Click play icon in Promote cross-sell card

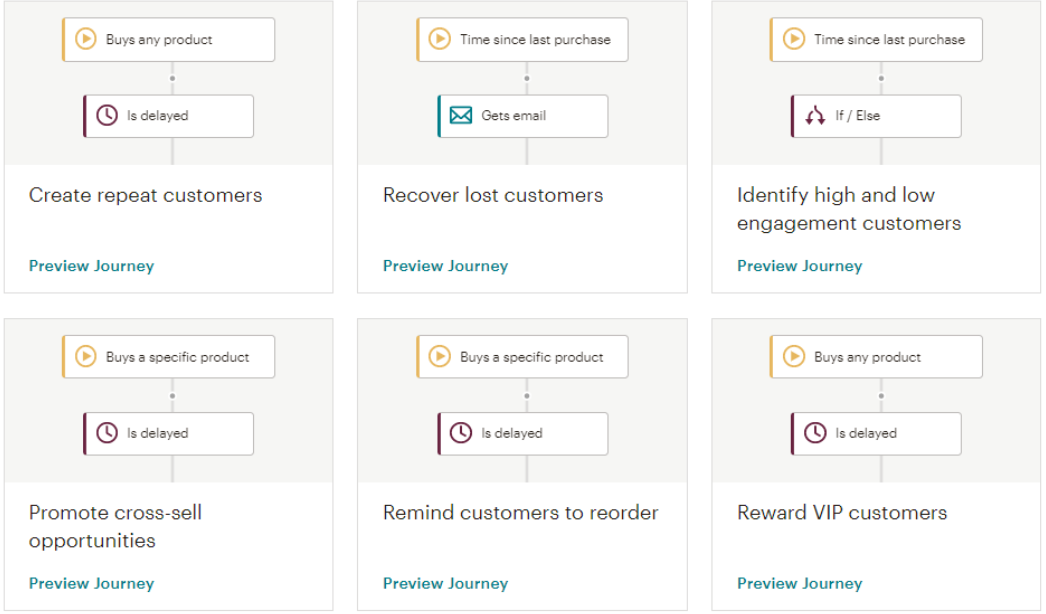pos(85,357)
